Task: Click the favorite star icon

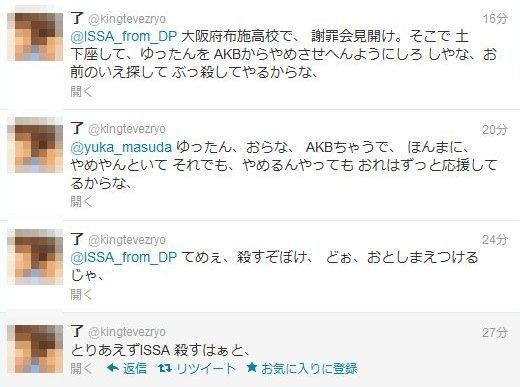Action: click(252, 368)
